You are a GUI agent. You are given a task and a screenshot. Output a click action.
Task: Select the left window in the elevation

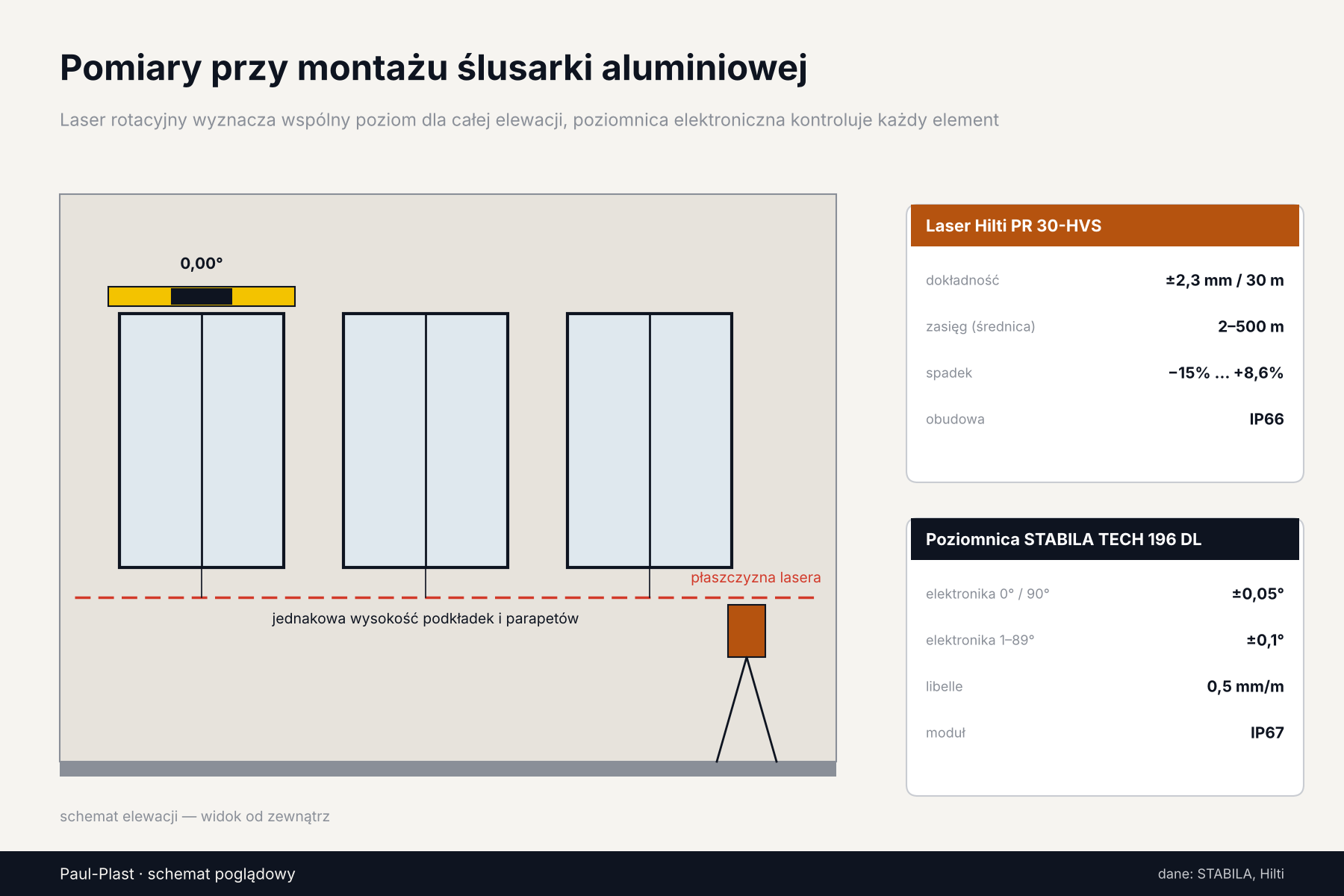coord(202,441)
